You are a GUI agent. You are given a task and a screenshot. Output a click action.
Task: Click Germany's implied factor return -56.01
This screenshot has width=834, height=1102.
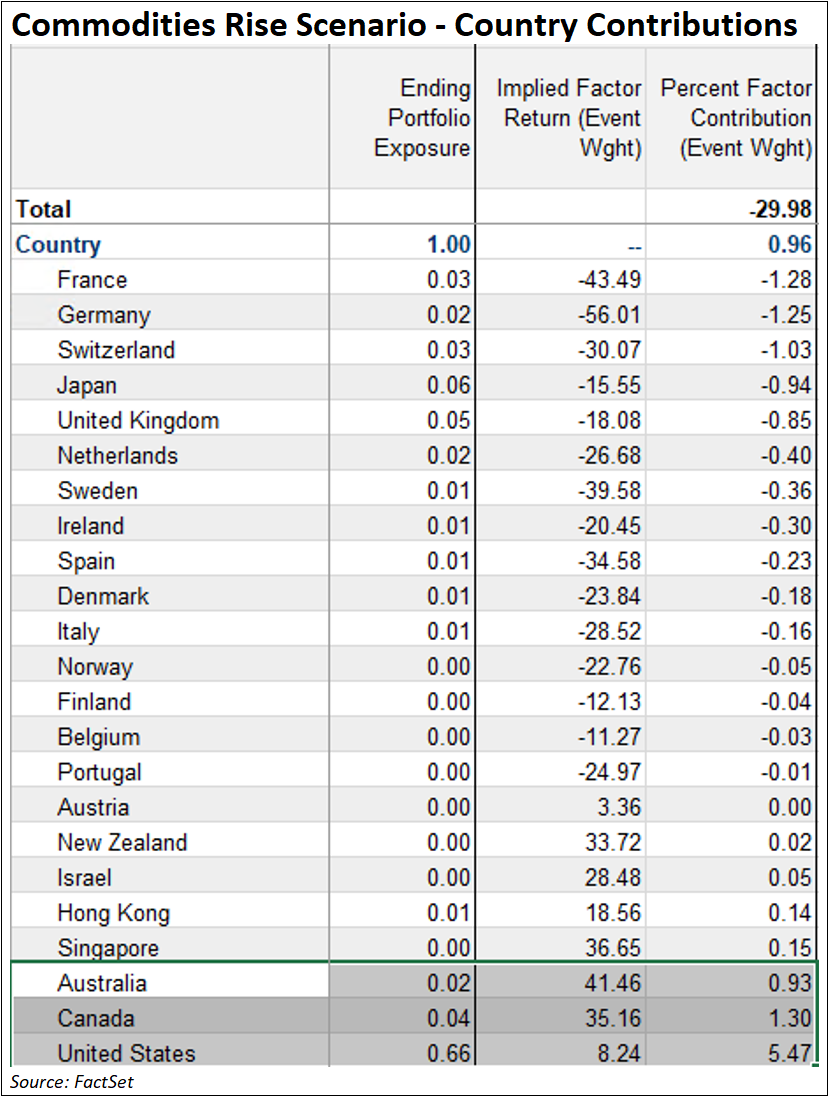609,315
